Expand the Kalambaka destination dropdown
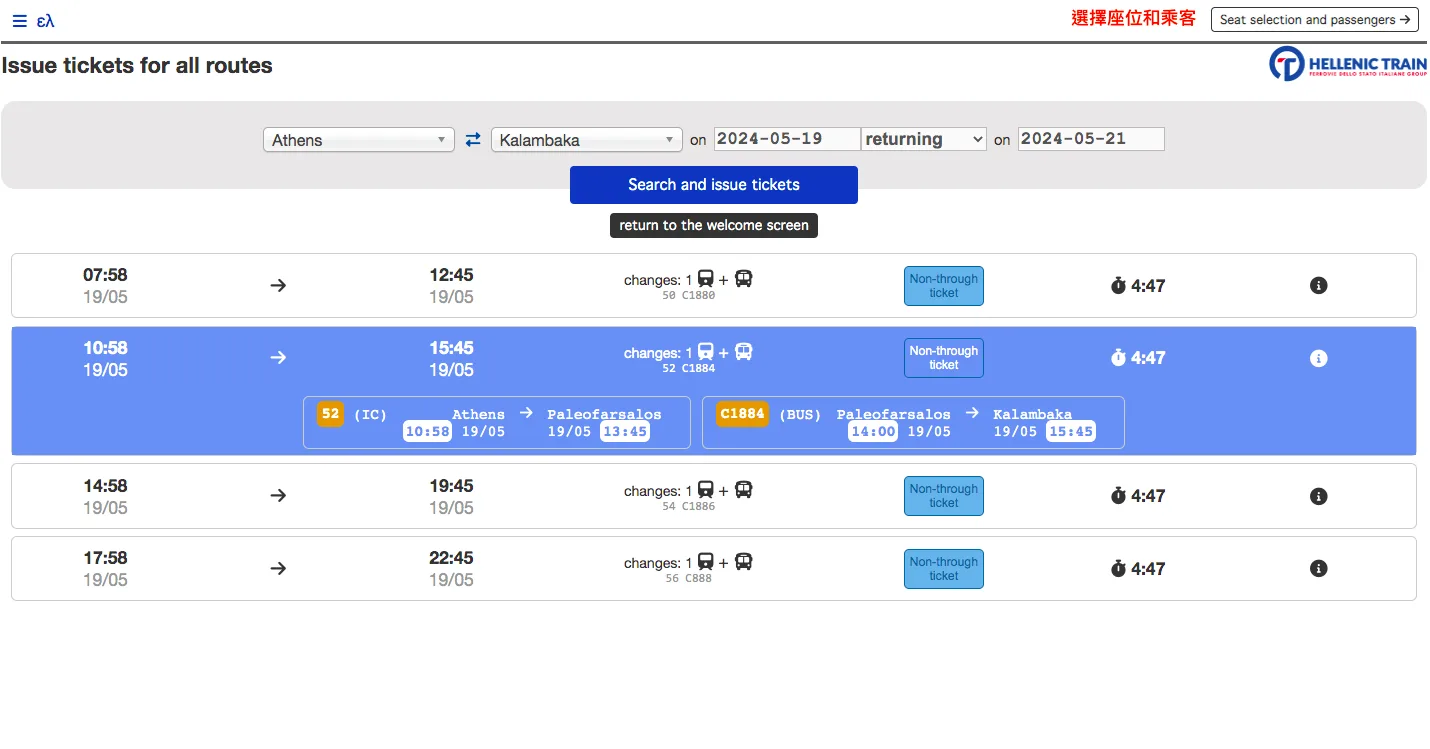1430x749 pixels. (x=586, y=140)
